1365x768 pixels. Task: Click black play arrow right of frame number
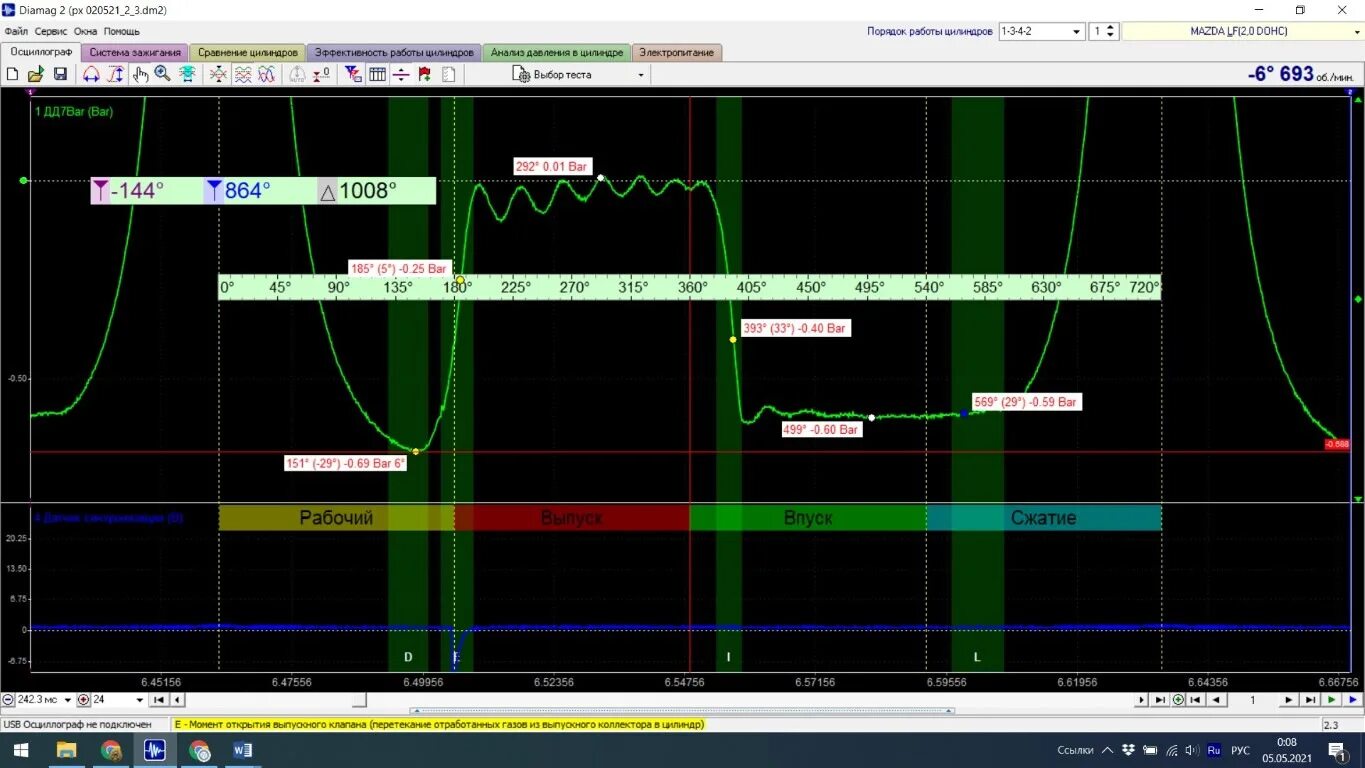1289,700
